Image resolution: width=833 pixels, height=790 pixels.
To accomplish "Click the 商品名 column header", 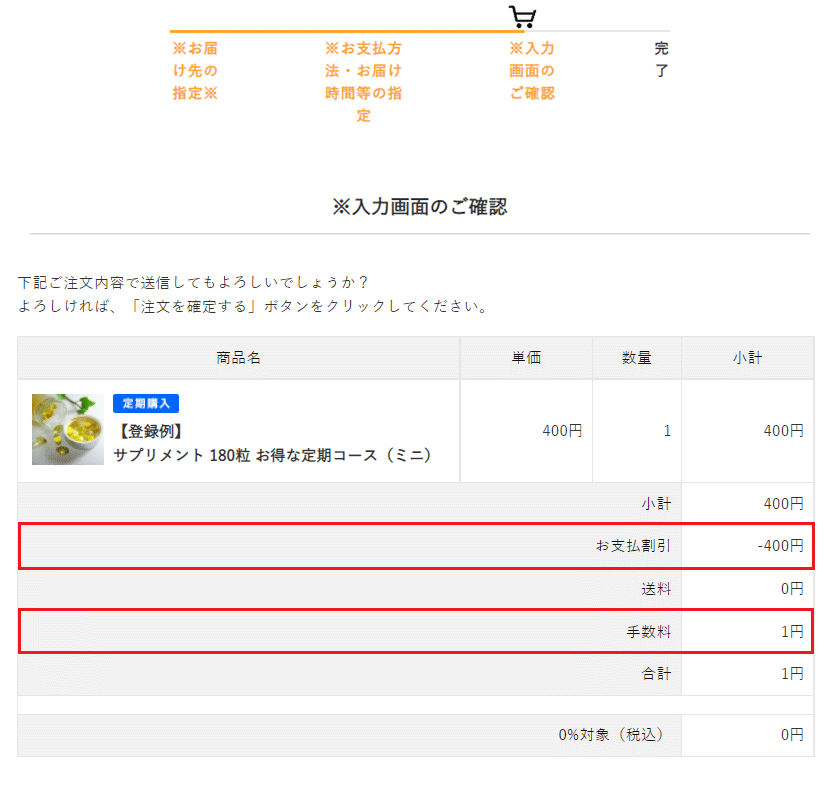I will pyautogui.click(x=239, y=358).
